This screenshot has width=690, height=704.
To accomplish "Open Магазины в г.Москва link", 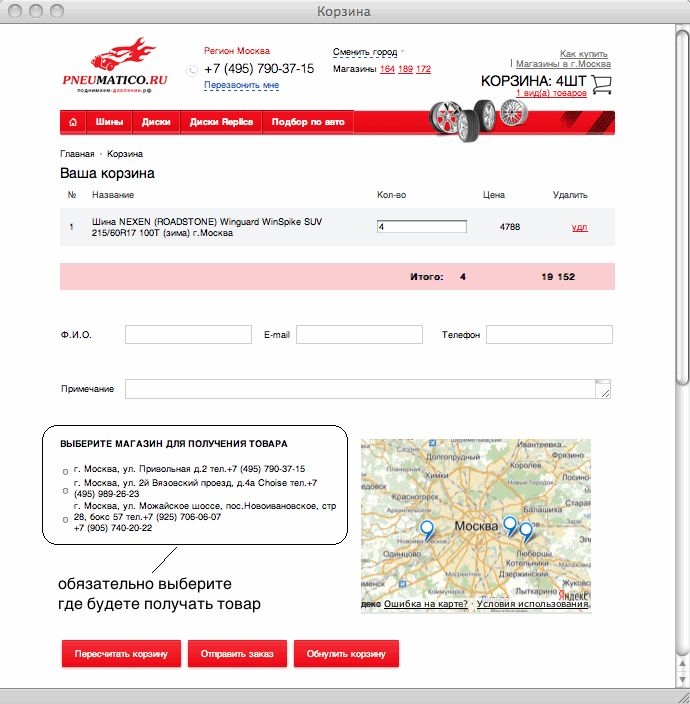I will (563, 64).
